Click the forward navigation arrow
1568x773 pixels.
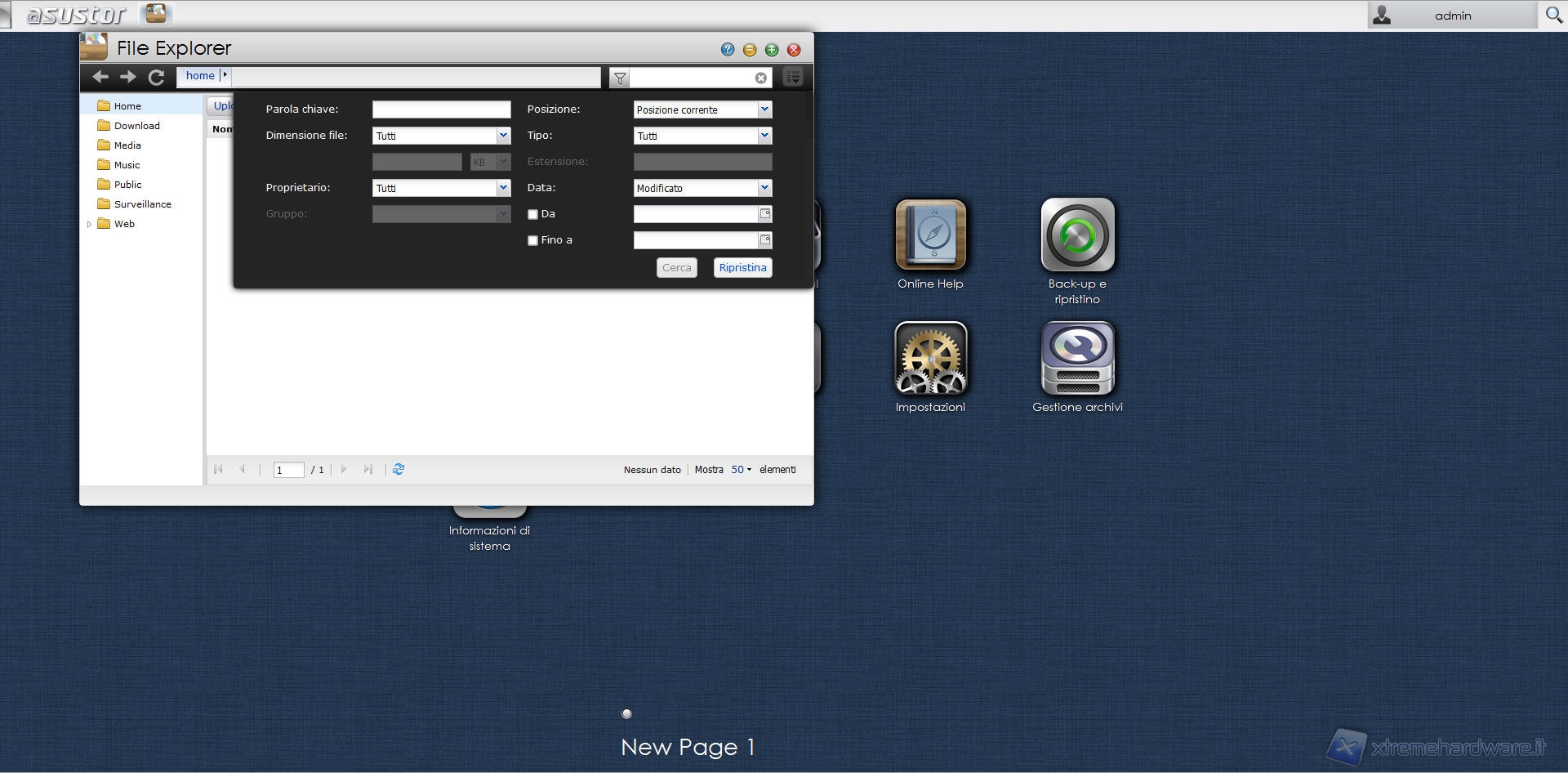128,77
